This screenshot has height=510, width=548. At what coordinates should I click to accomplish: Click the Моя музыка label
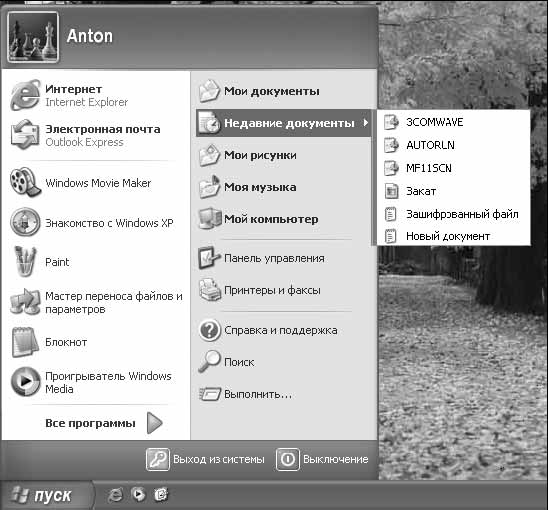point(260,187)
